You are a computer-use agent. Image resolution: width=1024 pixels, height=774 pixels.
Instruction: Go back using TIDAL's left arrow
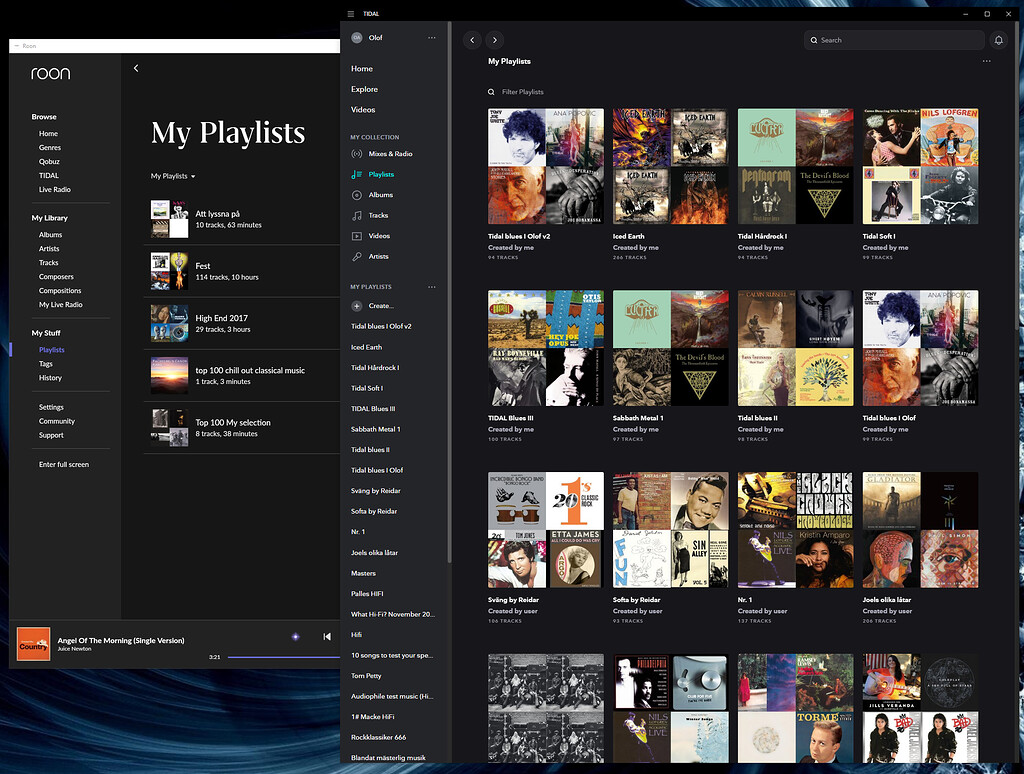[x=472, y=39]
